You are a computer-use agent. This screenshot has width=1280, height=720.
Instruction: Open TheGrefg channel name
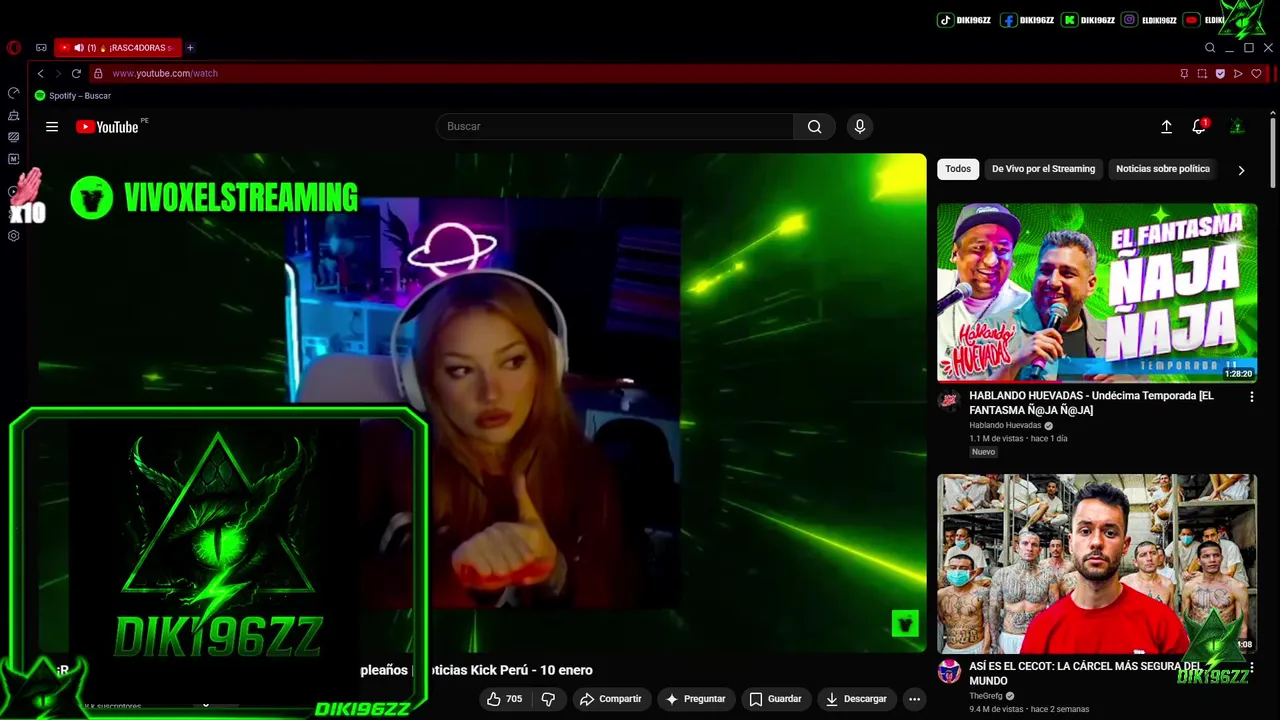[985, 696]
